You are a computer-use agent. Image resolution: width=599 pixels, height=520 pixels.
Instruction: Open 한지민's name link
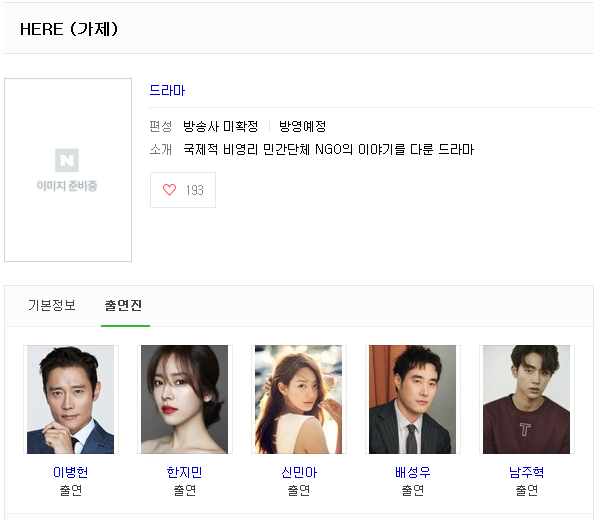(x=185, y=473)
